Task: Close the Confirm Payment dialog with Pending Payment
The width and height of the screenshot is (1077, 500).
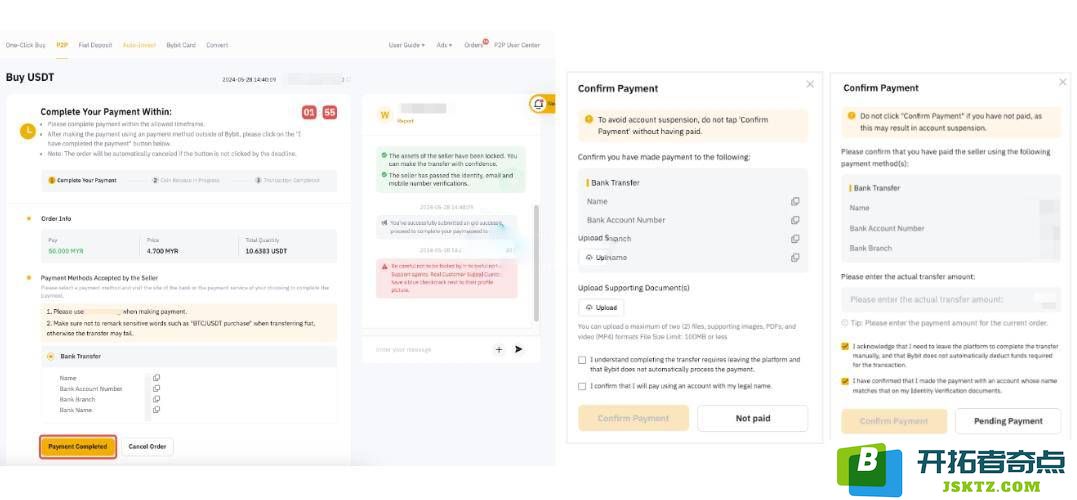Action: pos(1063,82)
